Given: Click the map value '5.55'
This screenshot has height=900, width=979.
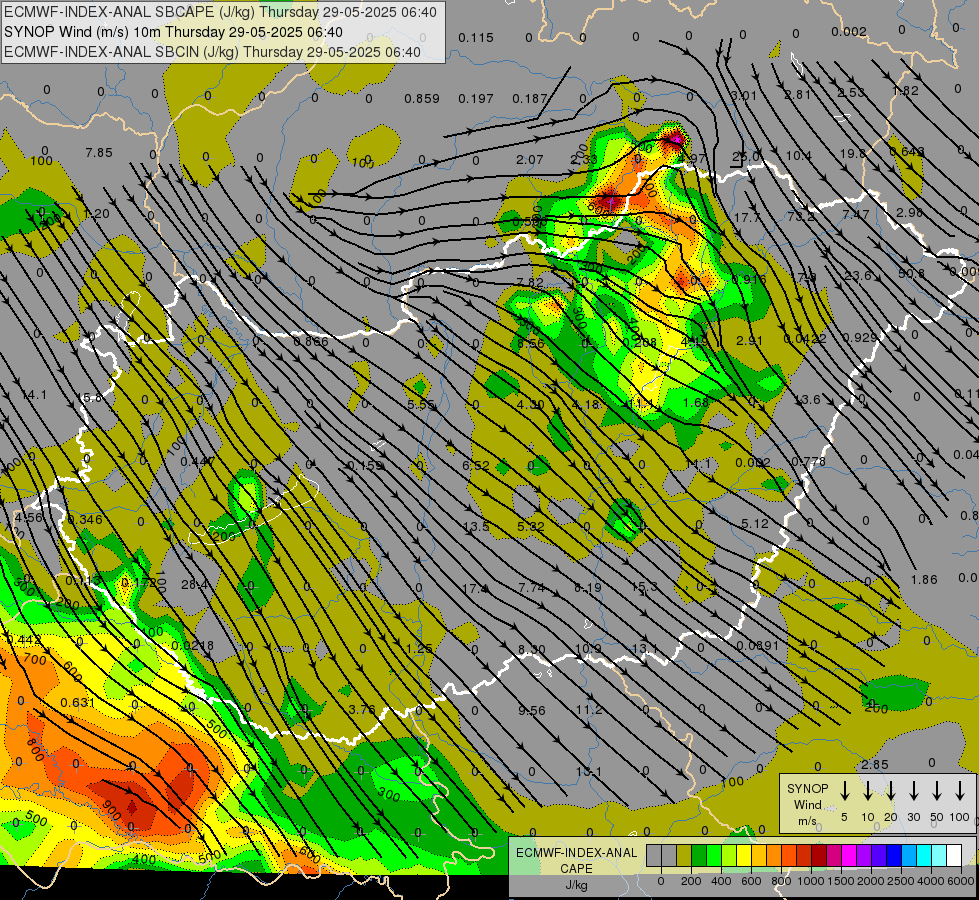Looking at the screenshot, I should click(421, 404).
